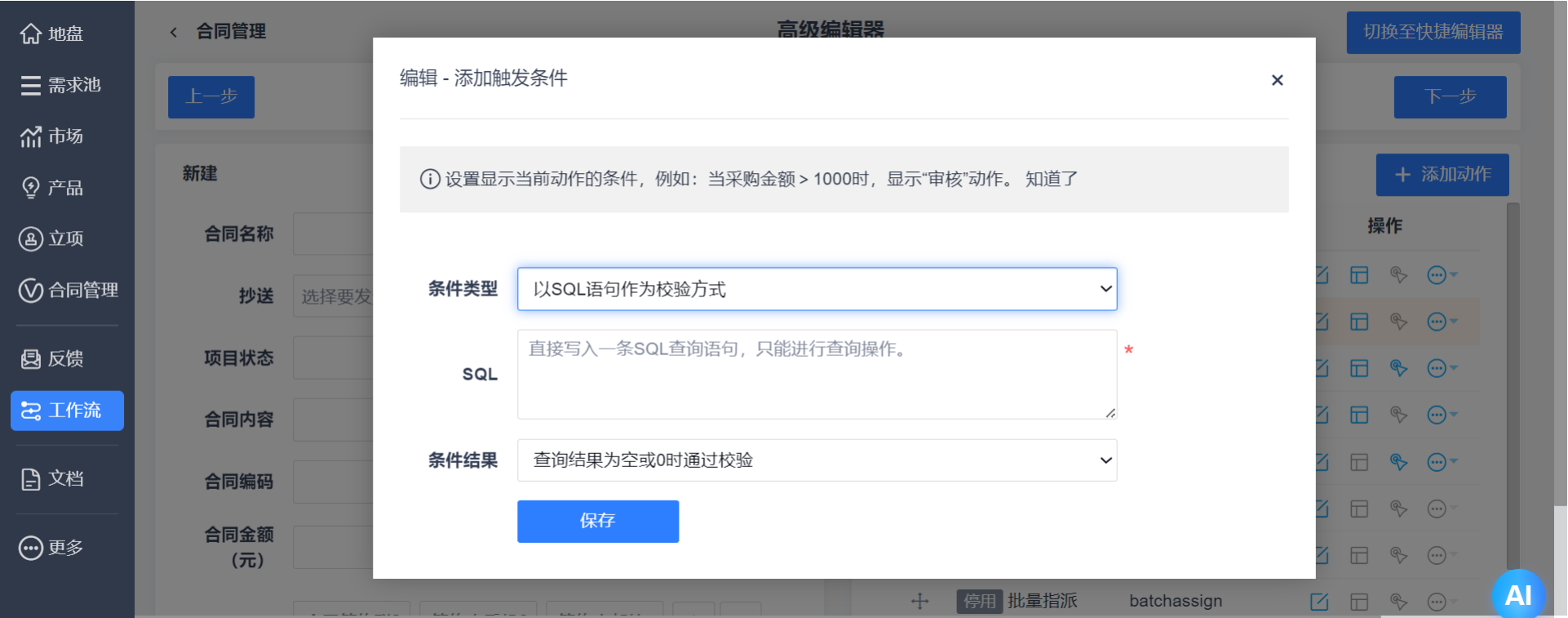Screen dimensions: 1568x618
Task: Open the more-options icon in batchassign row
Action: click(1437, 602)
